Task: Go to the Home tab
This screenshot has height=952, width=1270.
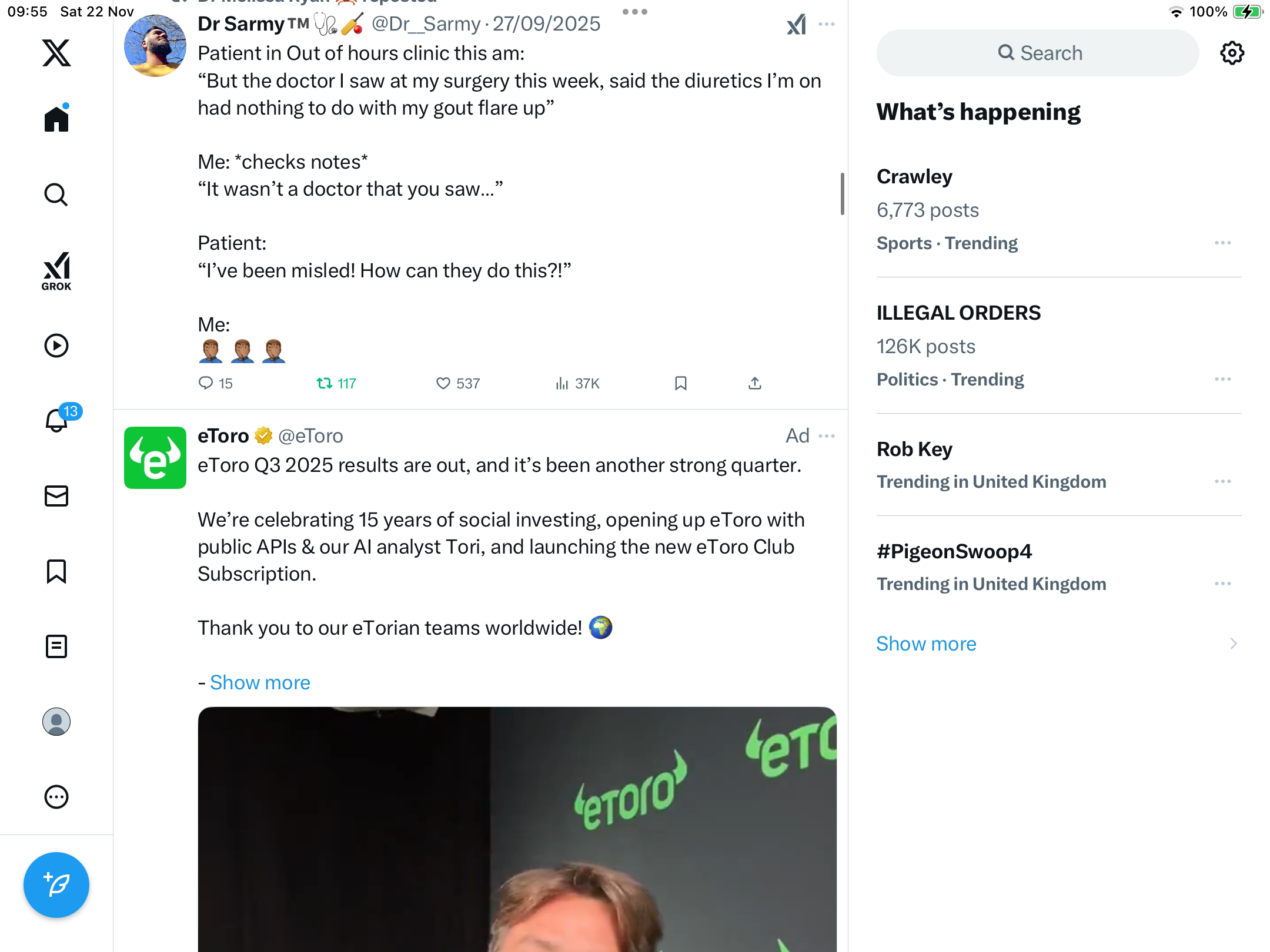Action: (x=56, y=119)
